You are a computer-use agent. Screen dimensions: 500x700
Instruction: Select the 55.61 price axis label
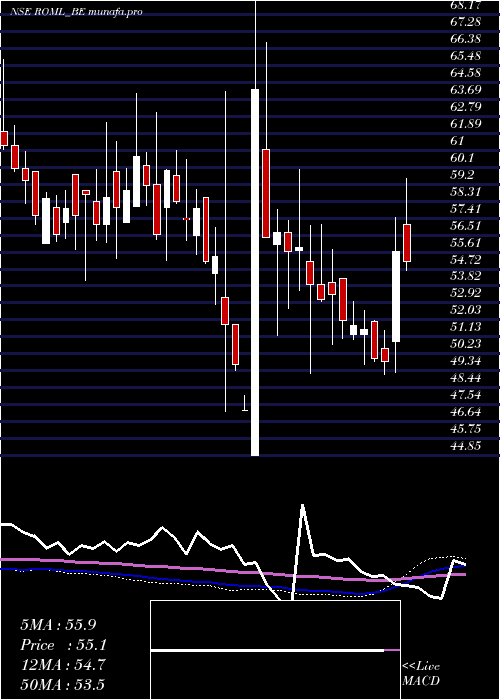coord(466,243)
